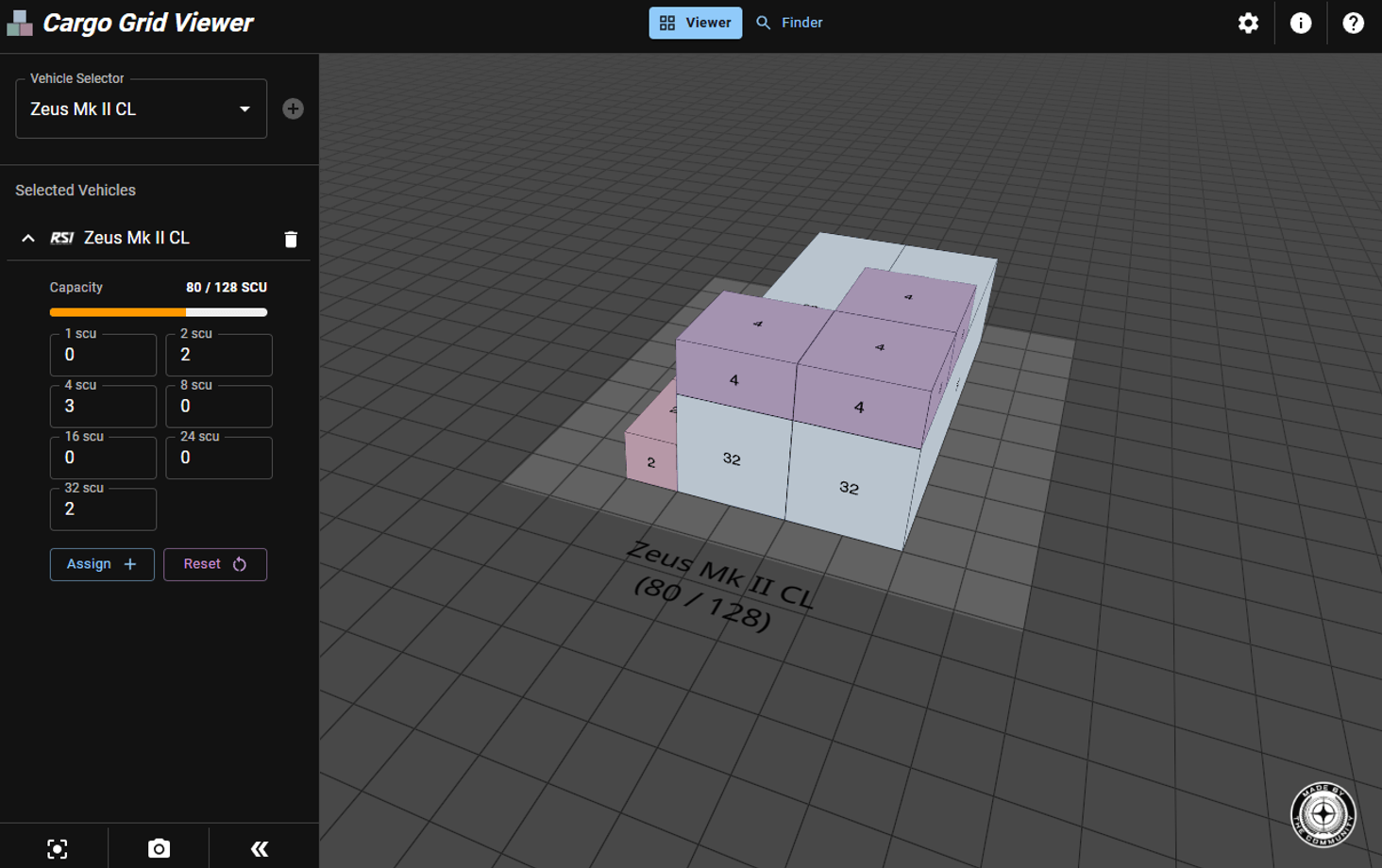Click the 8 scu input field
Screen dimensions: 1382x868
tap(219, 407)
